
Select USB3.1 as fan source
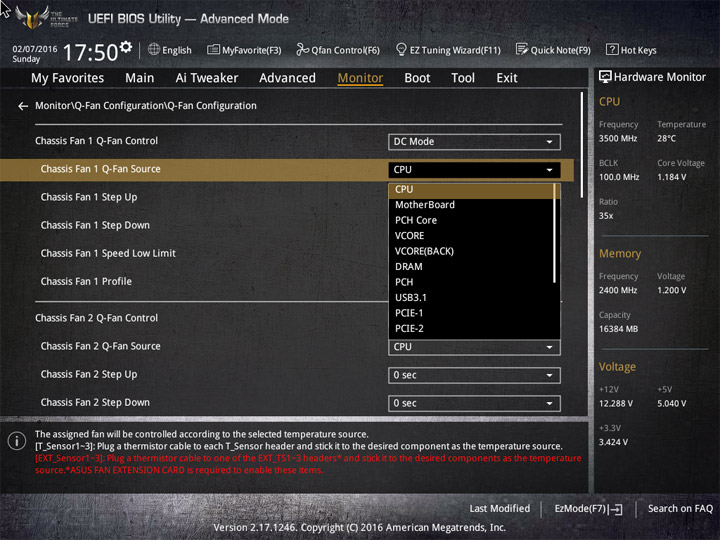pos(471,298)
